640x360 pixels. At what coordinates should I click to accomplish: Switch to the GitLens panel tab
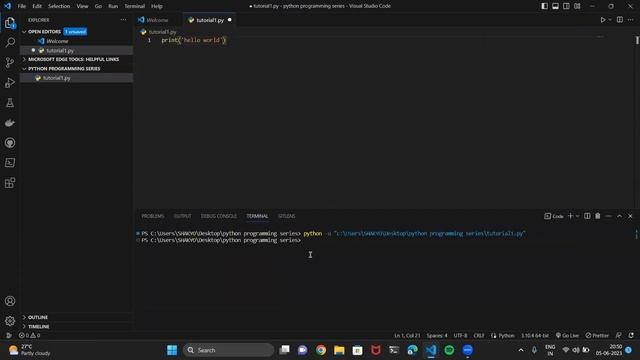tap(287, 216)
